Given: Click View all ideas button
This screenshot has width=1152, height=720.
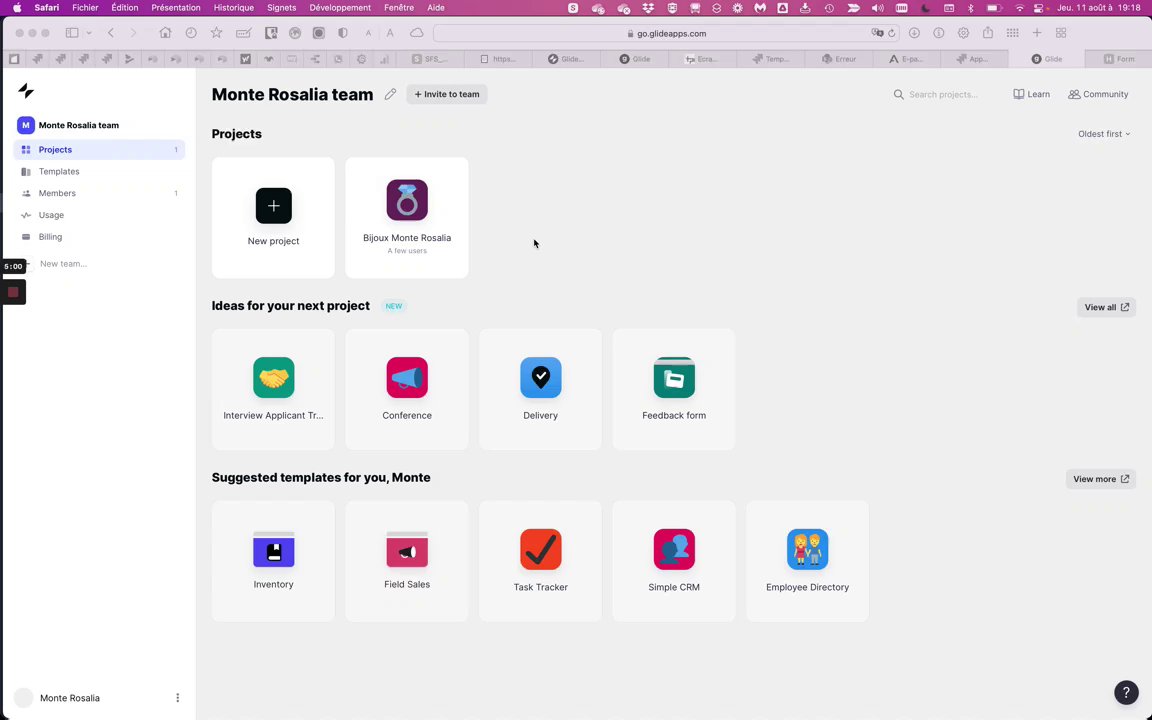Looking at the screenshot, I should (x=1106, y=307).
